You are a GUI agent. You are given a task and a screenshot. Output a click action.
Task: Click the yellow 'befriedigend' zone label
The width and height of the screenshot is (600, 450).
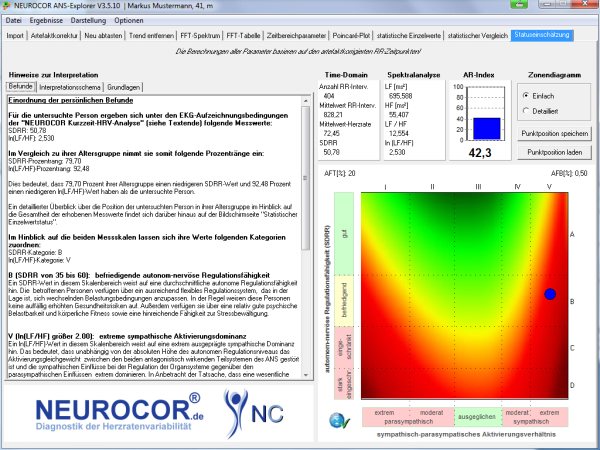coord(344,300)
